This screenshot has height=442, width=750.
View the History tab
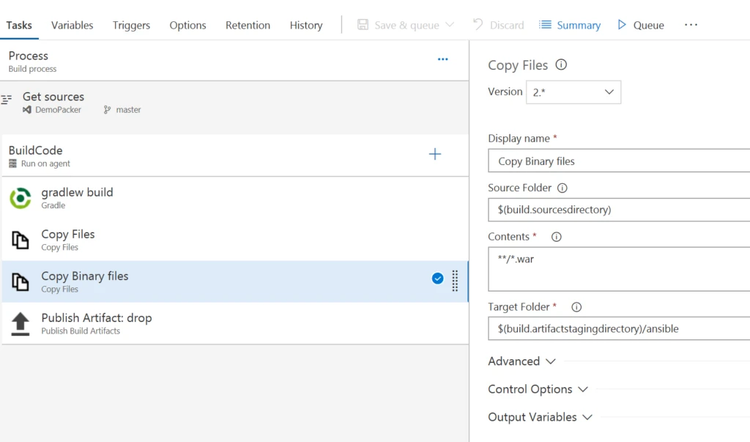tap(306, 25)
